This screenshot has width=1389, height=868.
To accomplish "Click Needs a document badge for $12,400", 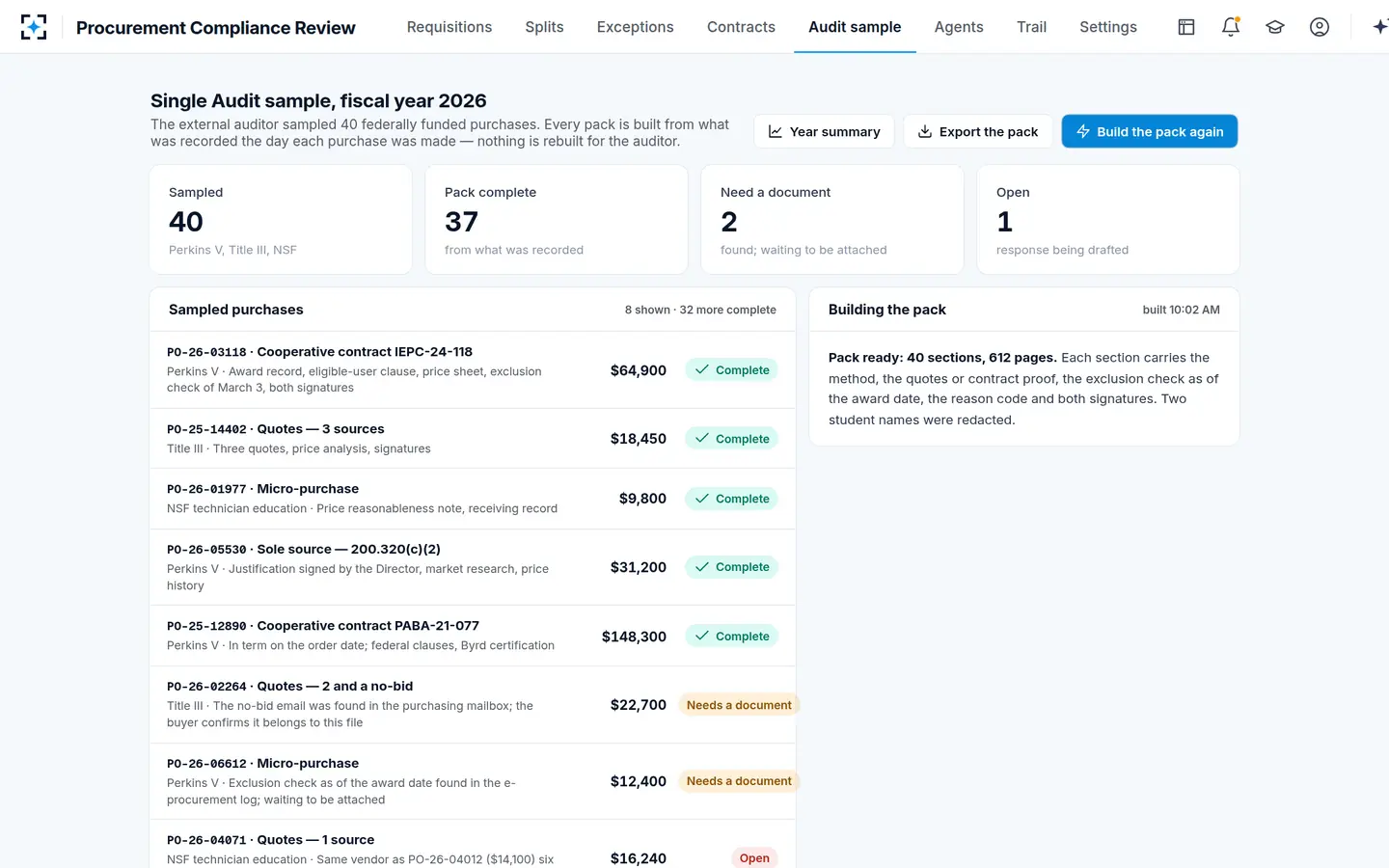I will click(739, 781).
